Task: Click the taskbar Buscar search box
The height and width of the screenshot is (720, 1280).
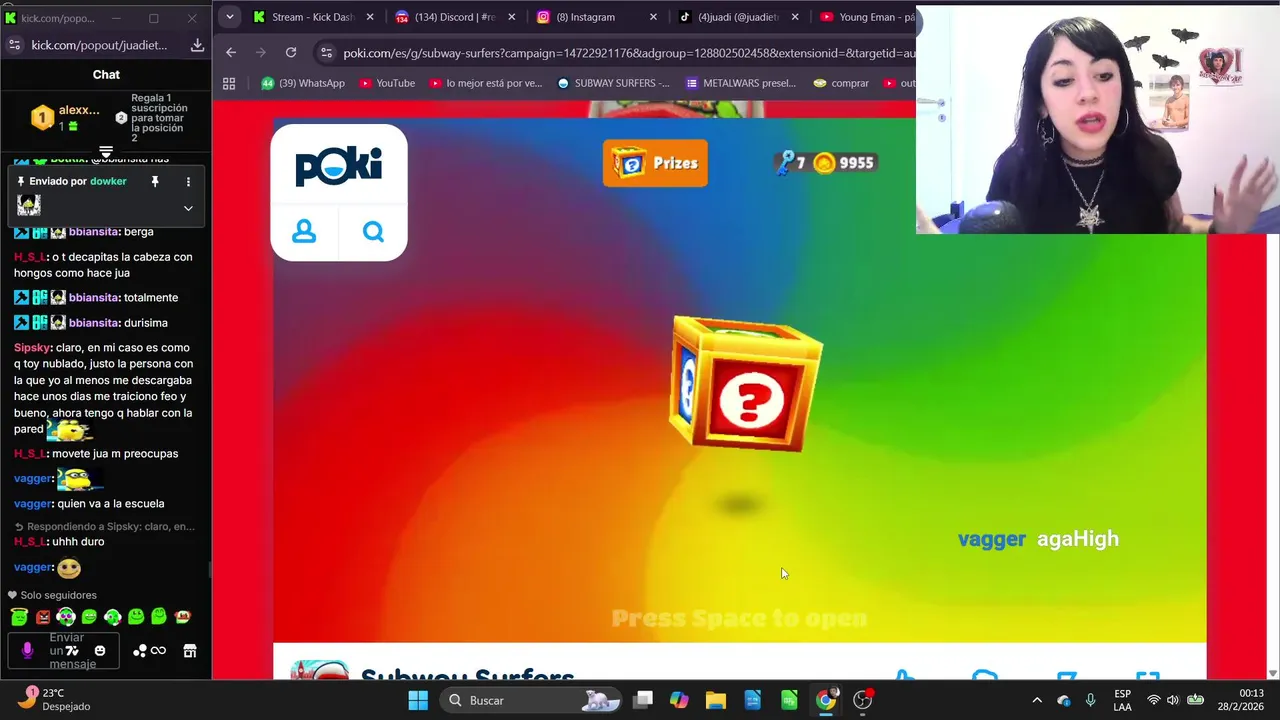Action: pos(533,700)
